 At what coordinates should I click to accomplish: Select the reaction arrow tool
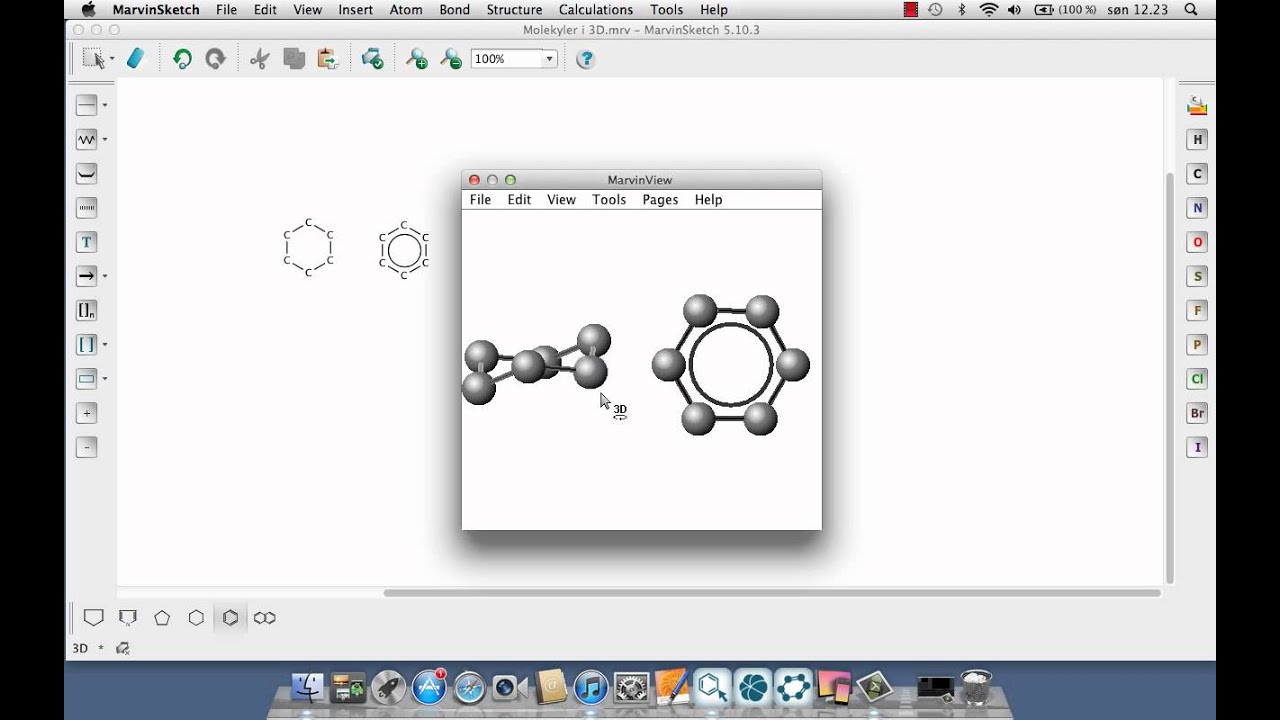point(87,276)
